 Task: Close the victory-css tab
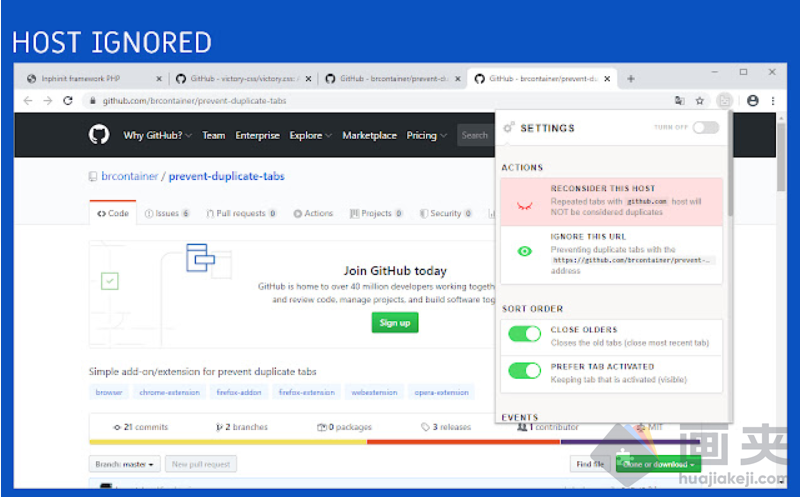308,79
